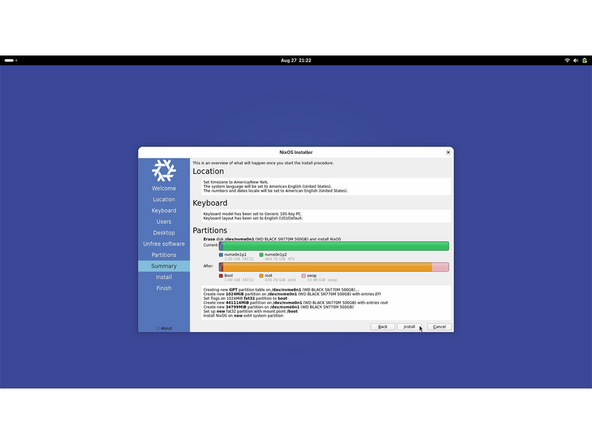Click the Keyboard section heading
This screenshot has height=444, width=592.
(x=210, y=203)
